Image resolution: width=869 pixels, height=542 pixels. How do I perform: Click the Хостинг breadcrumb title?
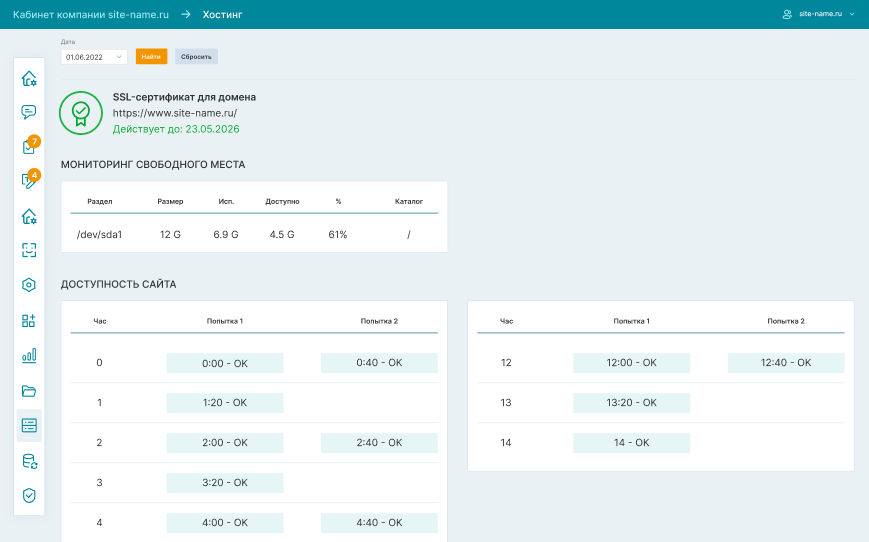point(222,15)
